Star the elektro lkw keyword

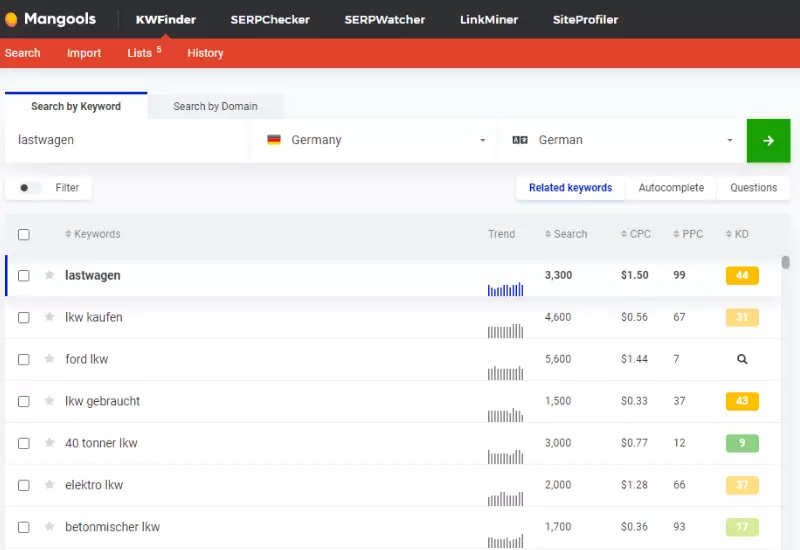[x=49, y=484]
